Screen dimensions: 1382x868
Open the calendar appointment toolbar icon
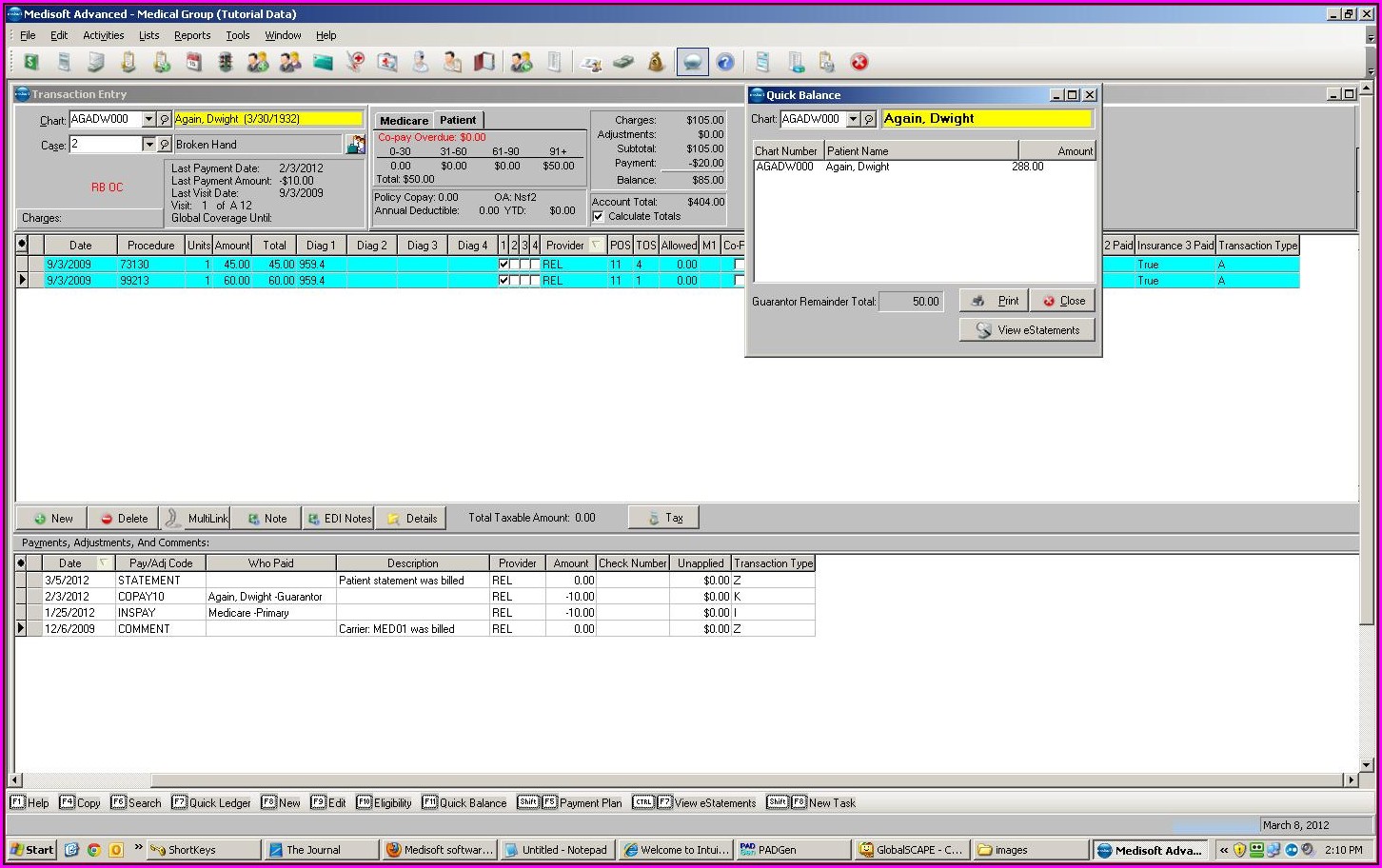(193, 63)
